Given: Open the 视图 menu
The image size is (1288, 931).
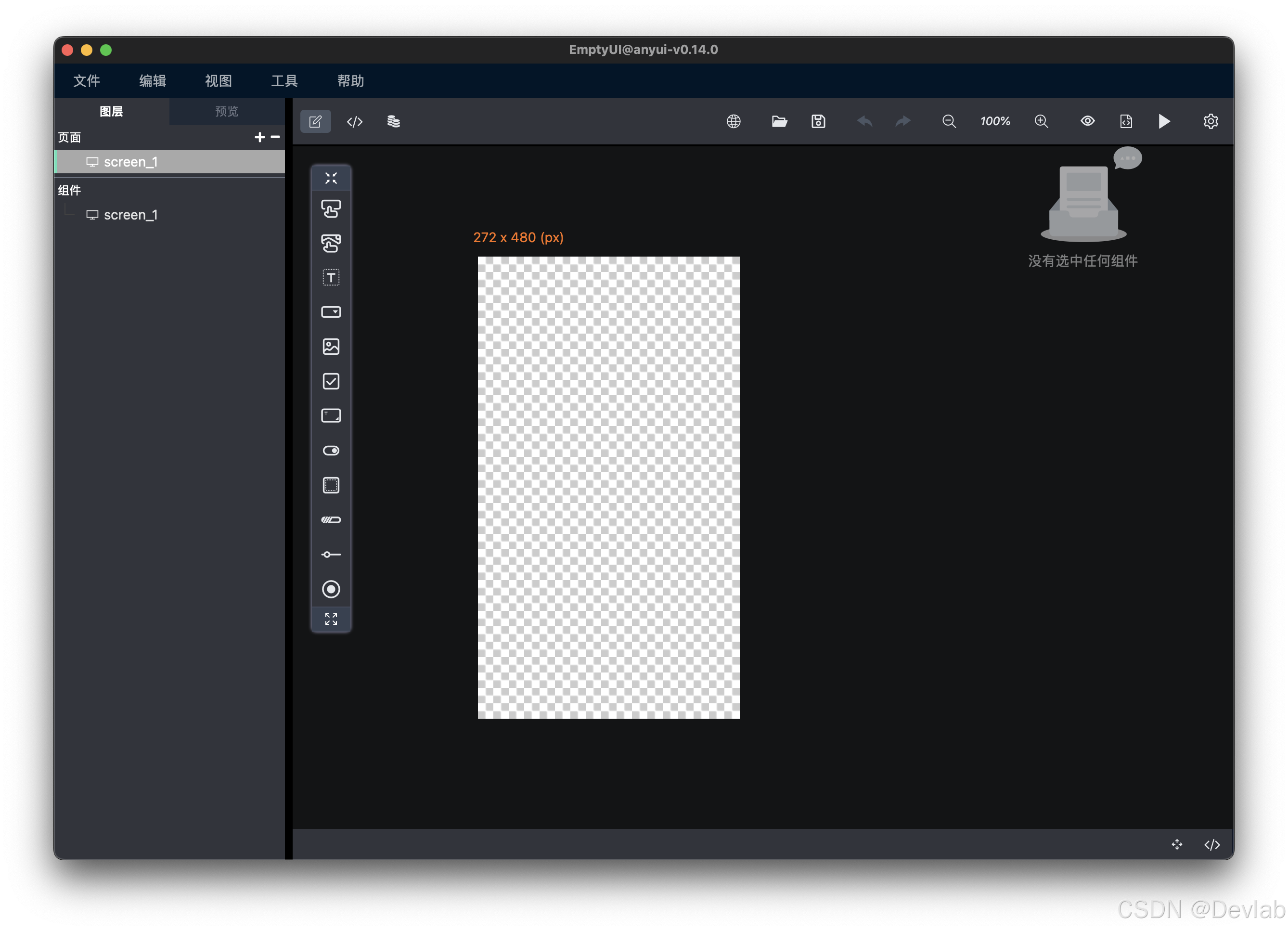Looking at the screenshot, I should (219, 81).
